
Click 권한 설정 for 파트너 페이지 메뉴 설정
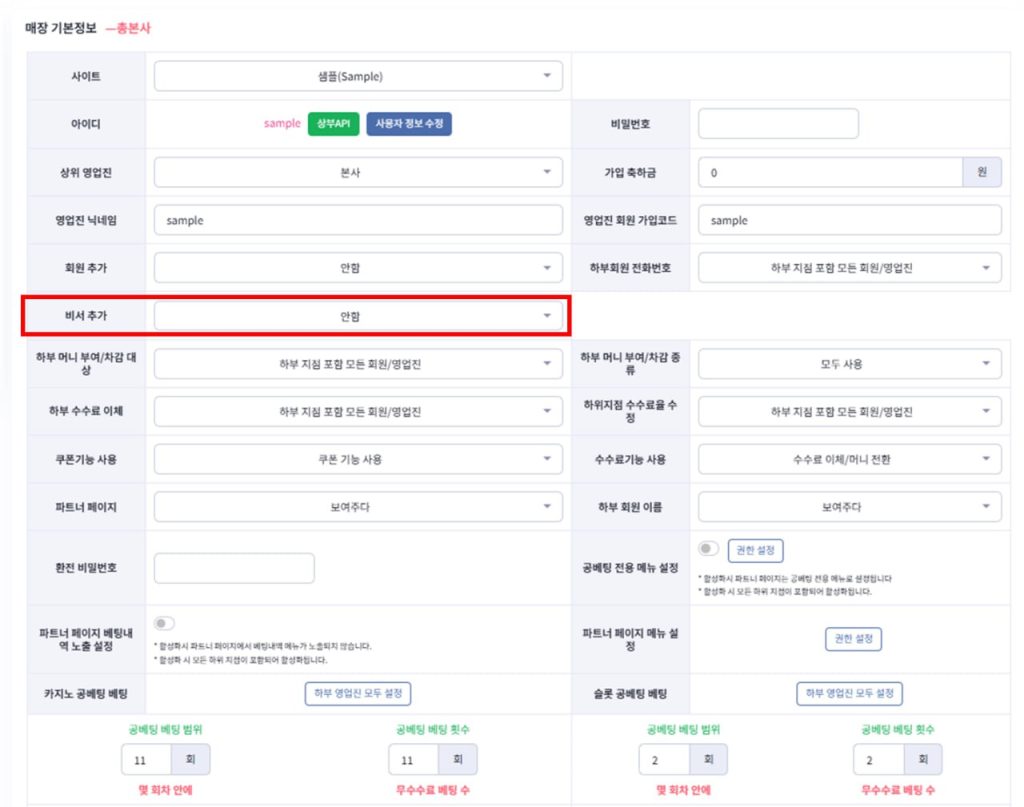tap(853, 639)
